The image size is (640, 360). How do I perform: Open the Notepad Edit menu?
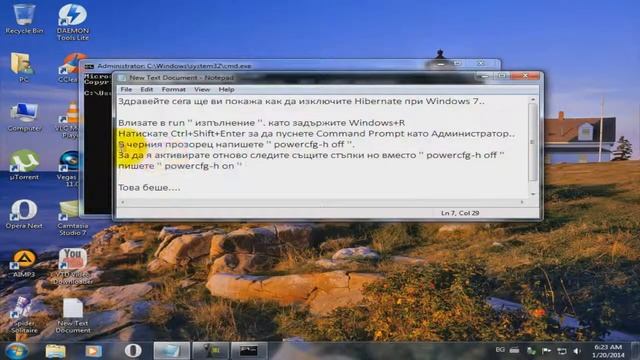(147, 89)
